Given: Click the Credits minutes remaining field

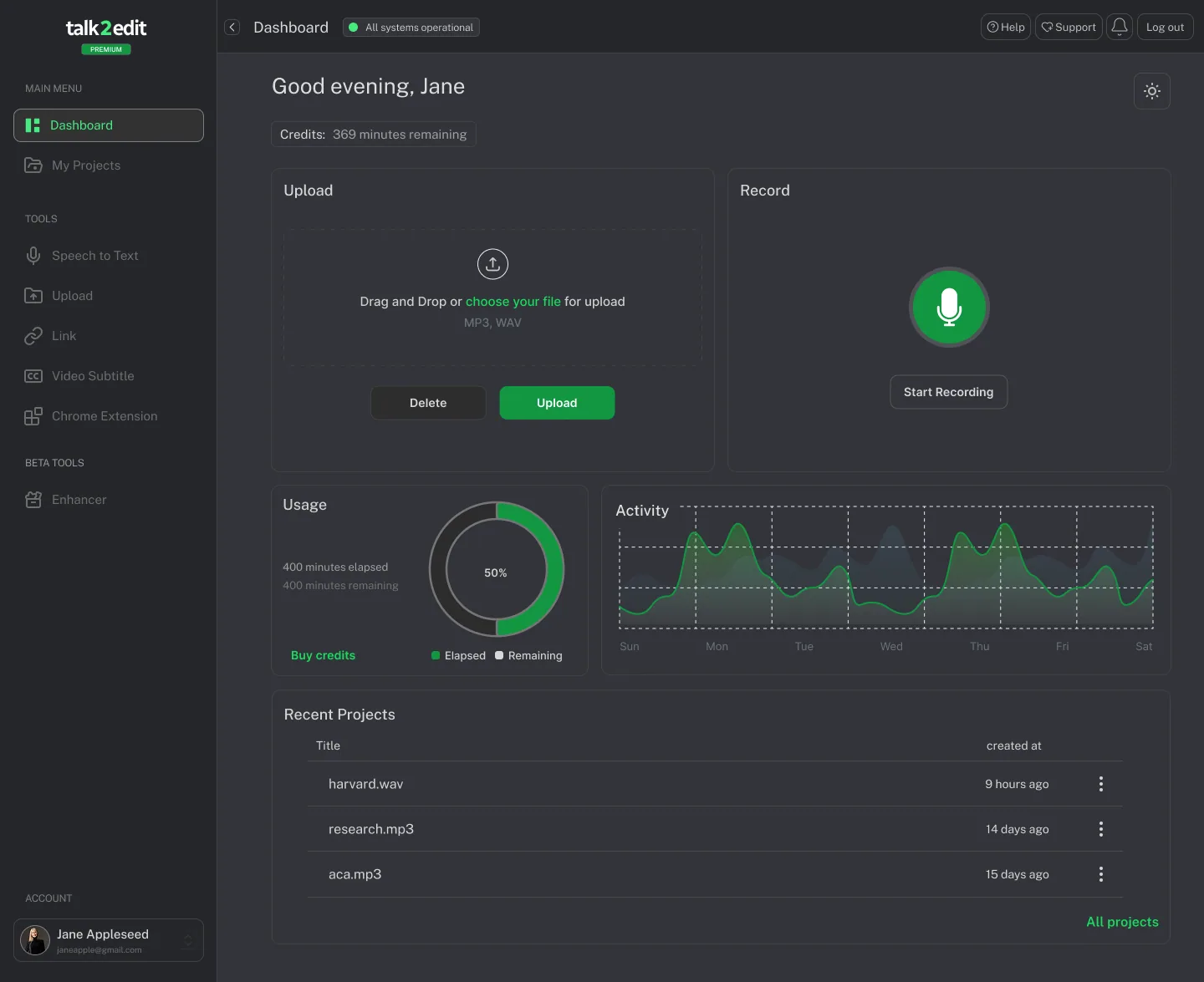Looking at the screenshot, I should tap(374, 135).
